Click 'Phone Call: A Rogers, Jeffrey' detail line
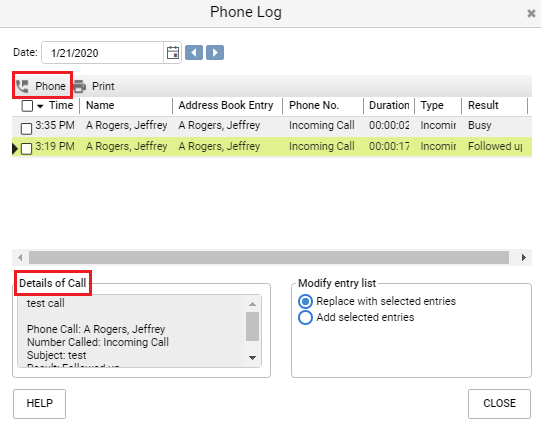The height and width of the screenshot is (437, 541). pyautogui.click(x=96, y=329)
